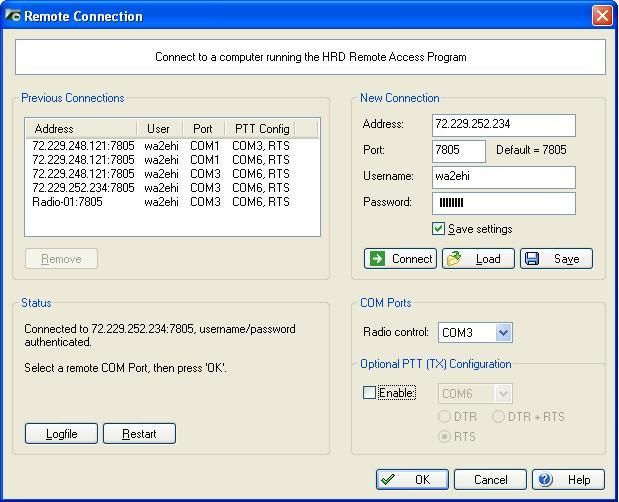Select the 72.229.252.234:7805 connection row

(83, 188)
